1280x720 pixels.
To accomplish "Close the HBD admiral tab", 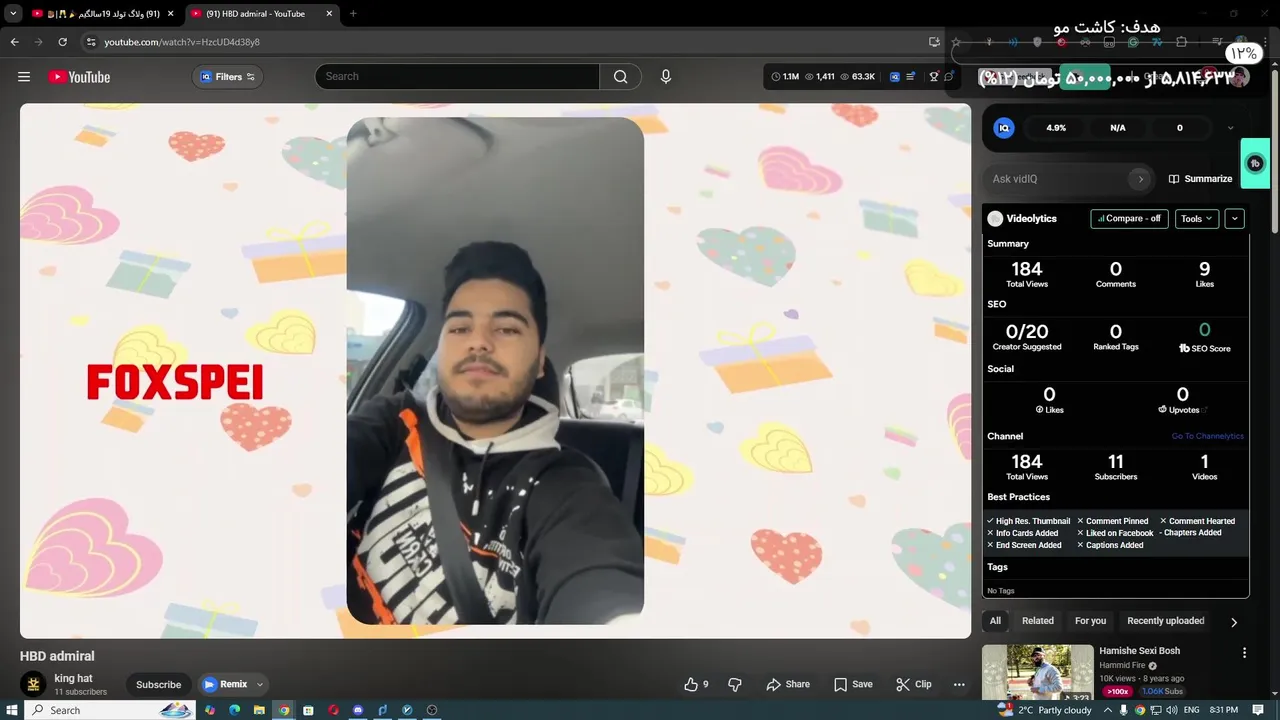I will tap(329, 14).
